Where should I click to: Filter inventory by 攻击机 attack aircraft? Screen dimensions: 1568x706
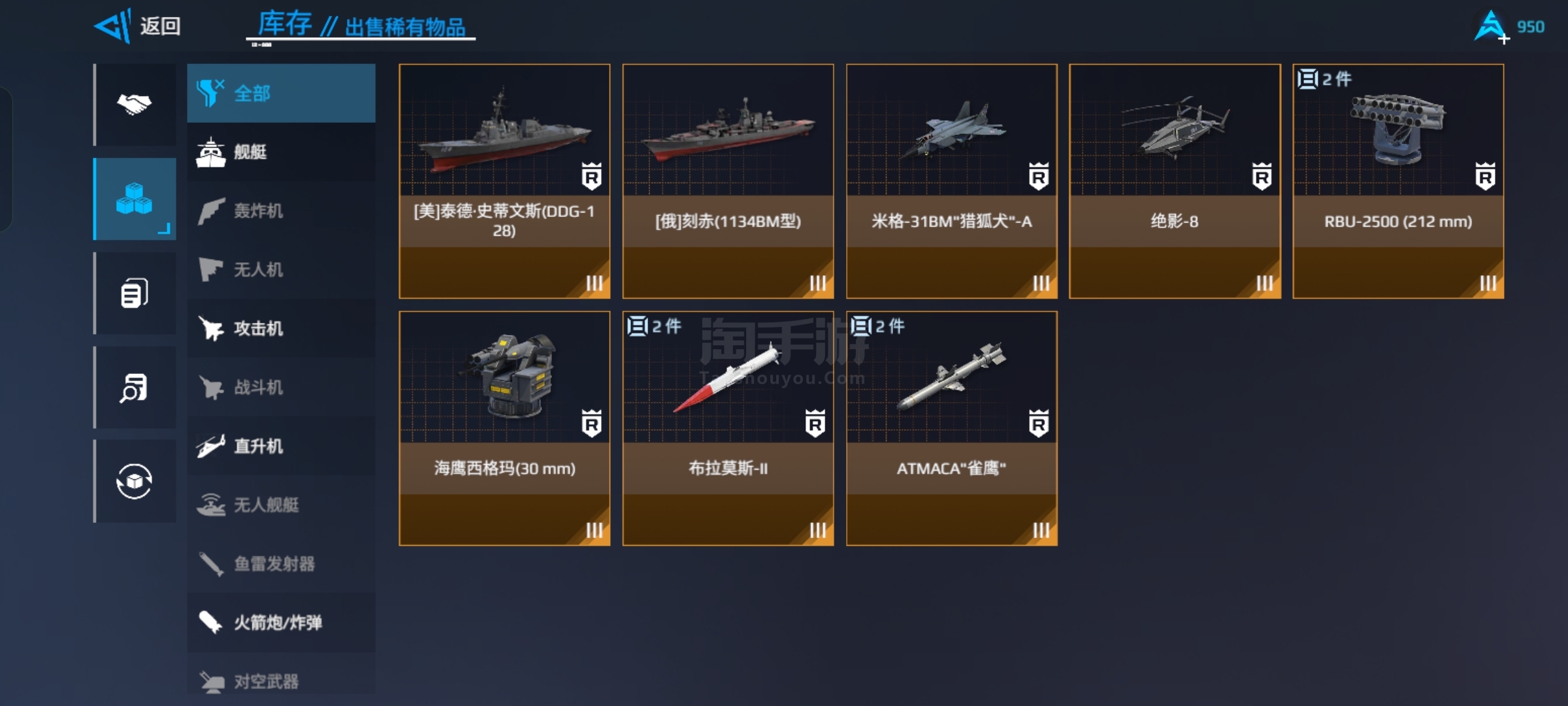pos(282,328)
